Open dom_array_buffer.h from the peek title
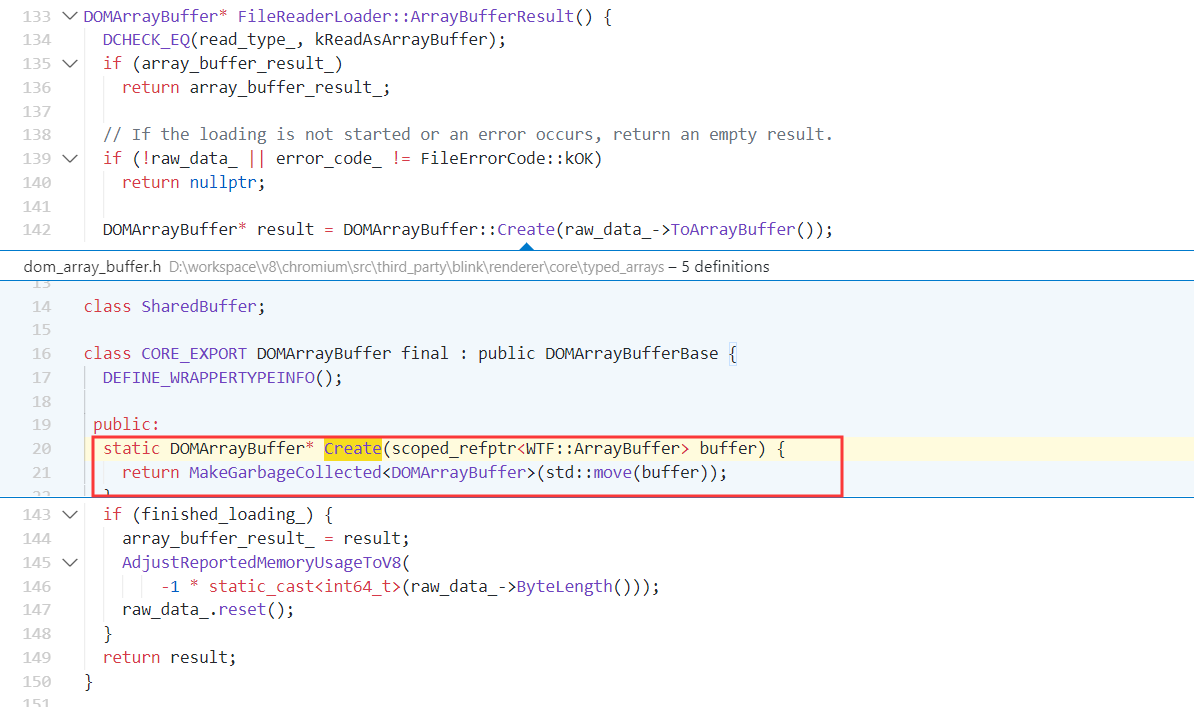Image resolution: width=1194 pixels, height=707 pixels. (x=92, y=267)
